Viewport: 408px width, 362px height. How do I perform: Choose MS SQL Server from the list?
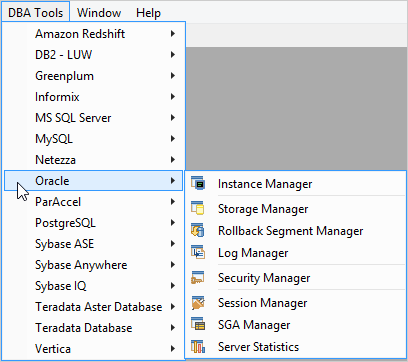pyautogui.click(x=93, y=118)
